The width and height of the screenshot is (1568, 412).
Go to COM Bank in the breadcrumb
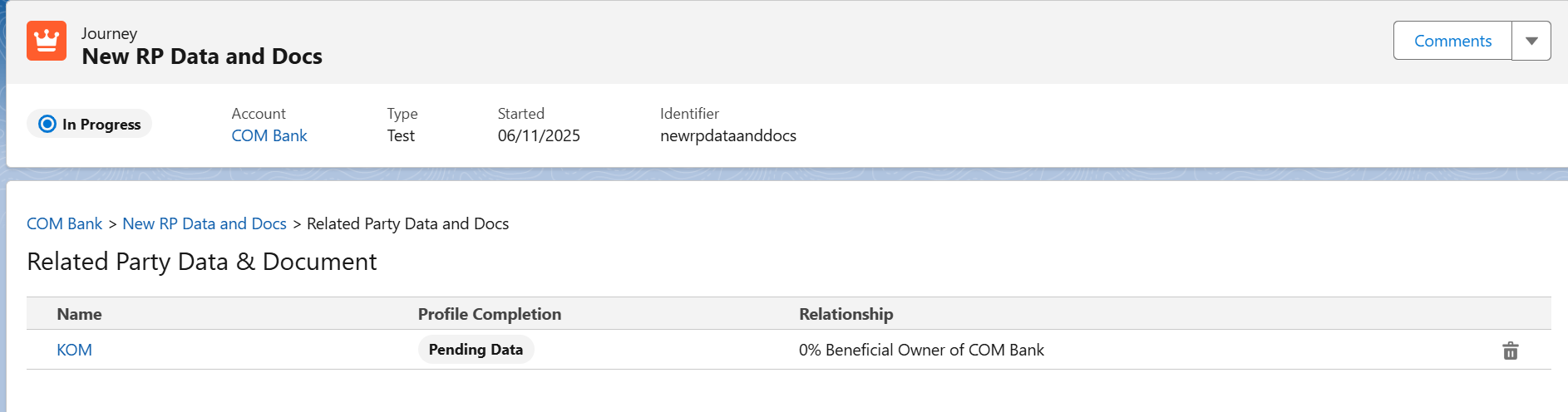click(64, 223)
